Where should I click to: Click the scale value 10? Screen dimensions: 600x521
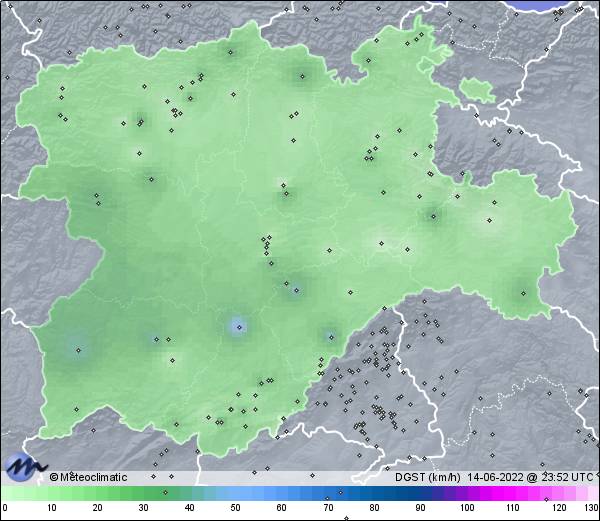point(52,508)
